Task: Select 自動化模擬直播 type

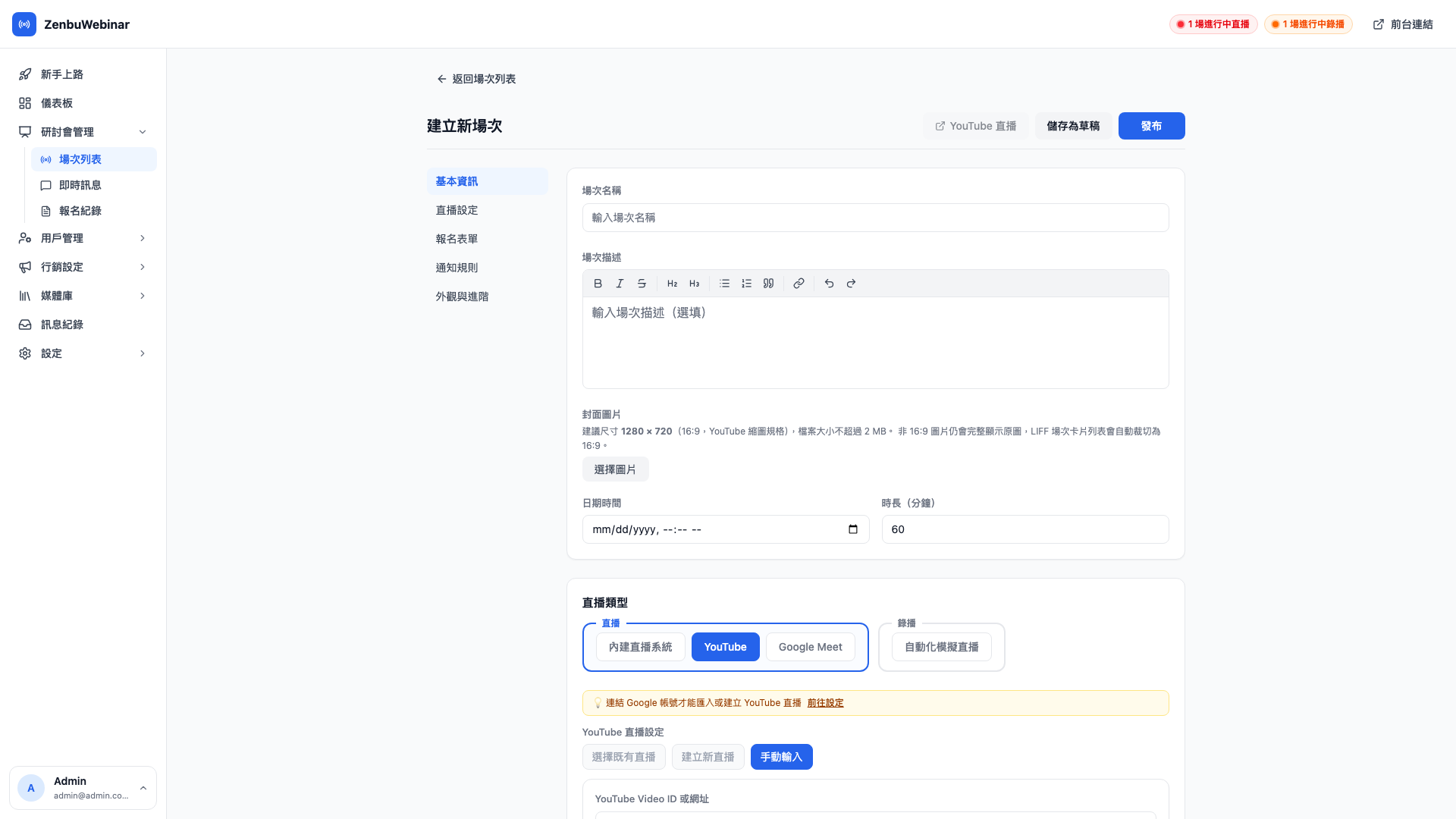Action: tap(942, 647)
